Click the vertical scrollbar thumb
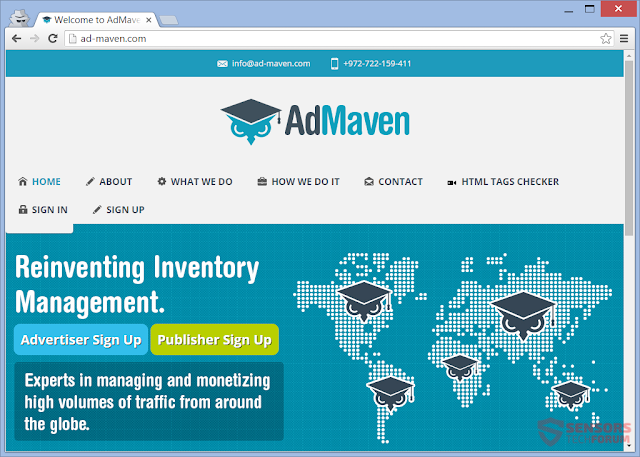Viewport: 640px width, 457px height. coord(629,148)
